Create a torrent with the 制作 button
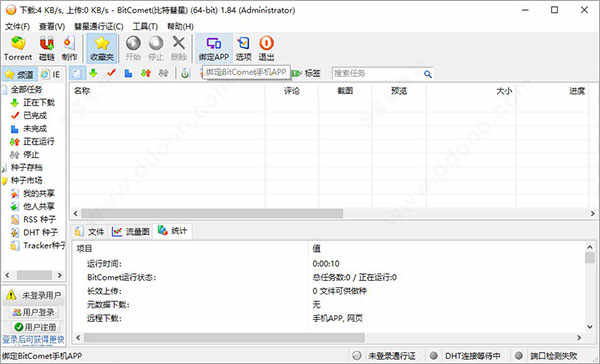This screenshot has width=600, height=364. (x=69, y=48)
